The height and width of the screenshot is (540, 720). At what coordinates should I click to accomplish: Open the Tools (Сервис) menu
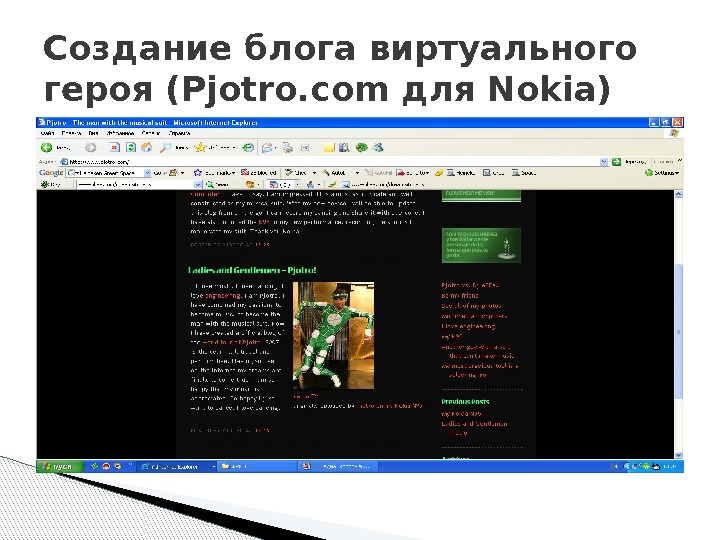pos(151,133)
